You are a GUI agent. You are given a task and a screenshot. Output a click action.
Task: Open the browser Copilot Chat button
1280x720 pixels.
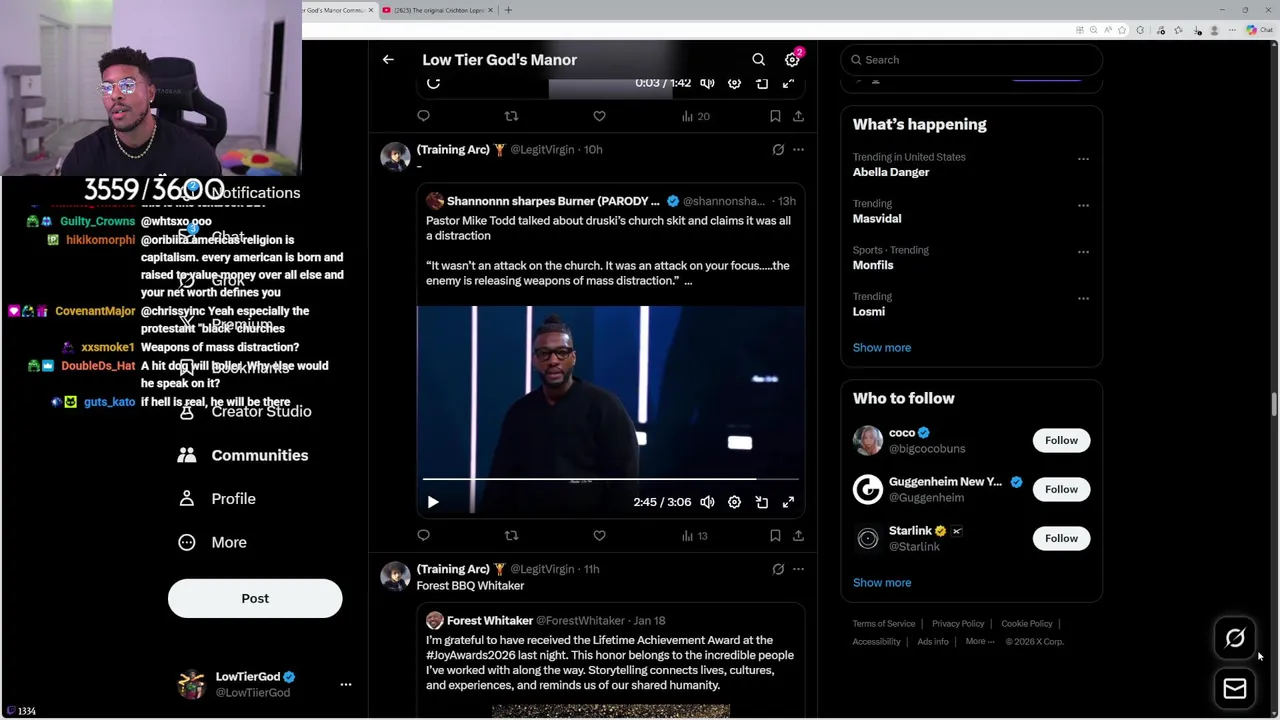click(1260, 30)
